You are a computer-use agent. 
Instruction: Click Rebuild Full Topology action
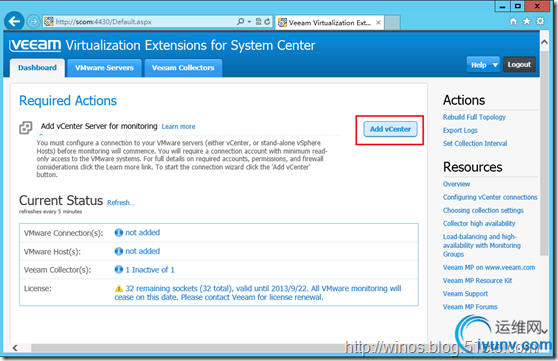[474, 117]
